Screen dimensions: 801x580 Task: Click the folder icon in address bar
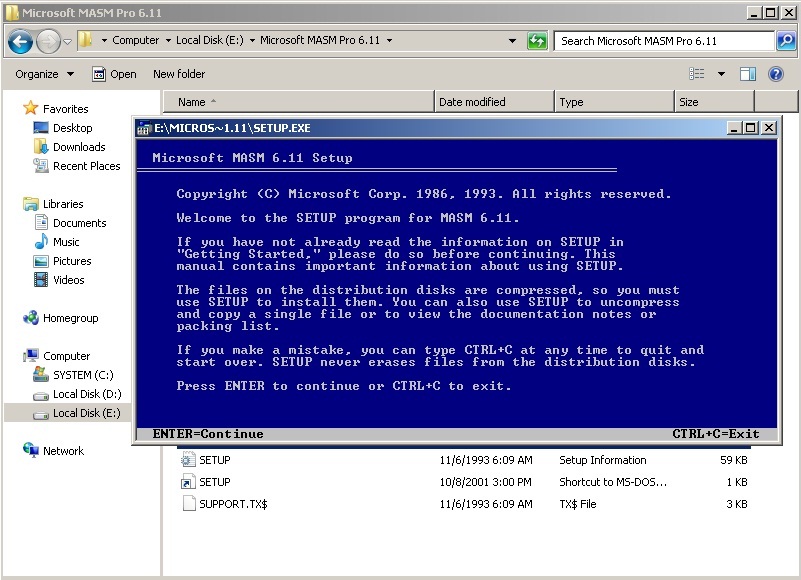click(x=85, y=40)
